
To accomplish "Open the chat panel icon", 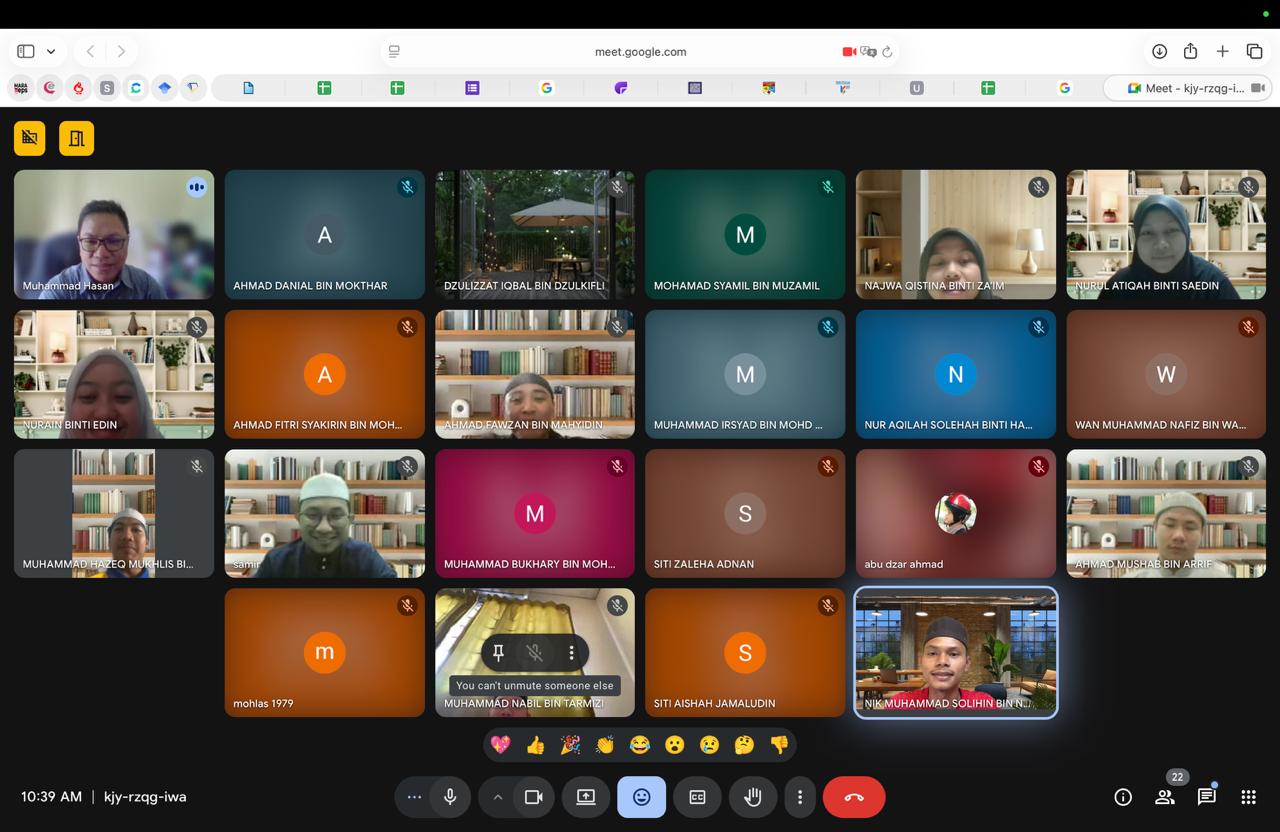I will tap(1206, 797).
